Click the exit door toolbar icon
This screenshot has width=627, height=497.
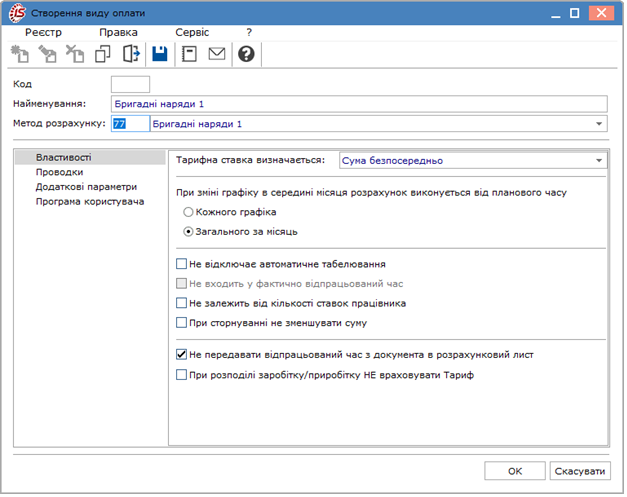pos(131,54)
